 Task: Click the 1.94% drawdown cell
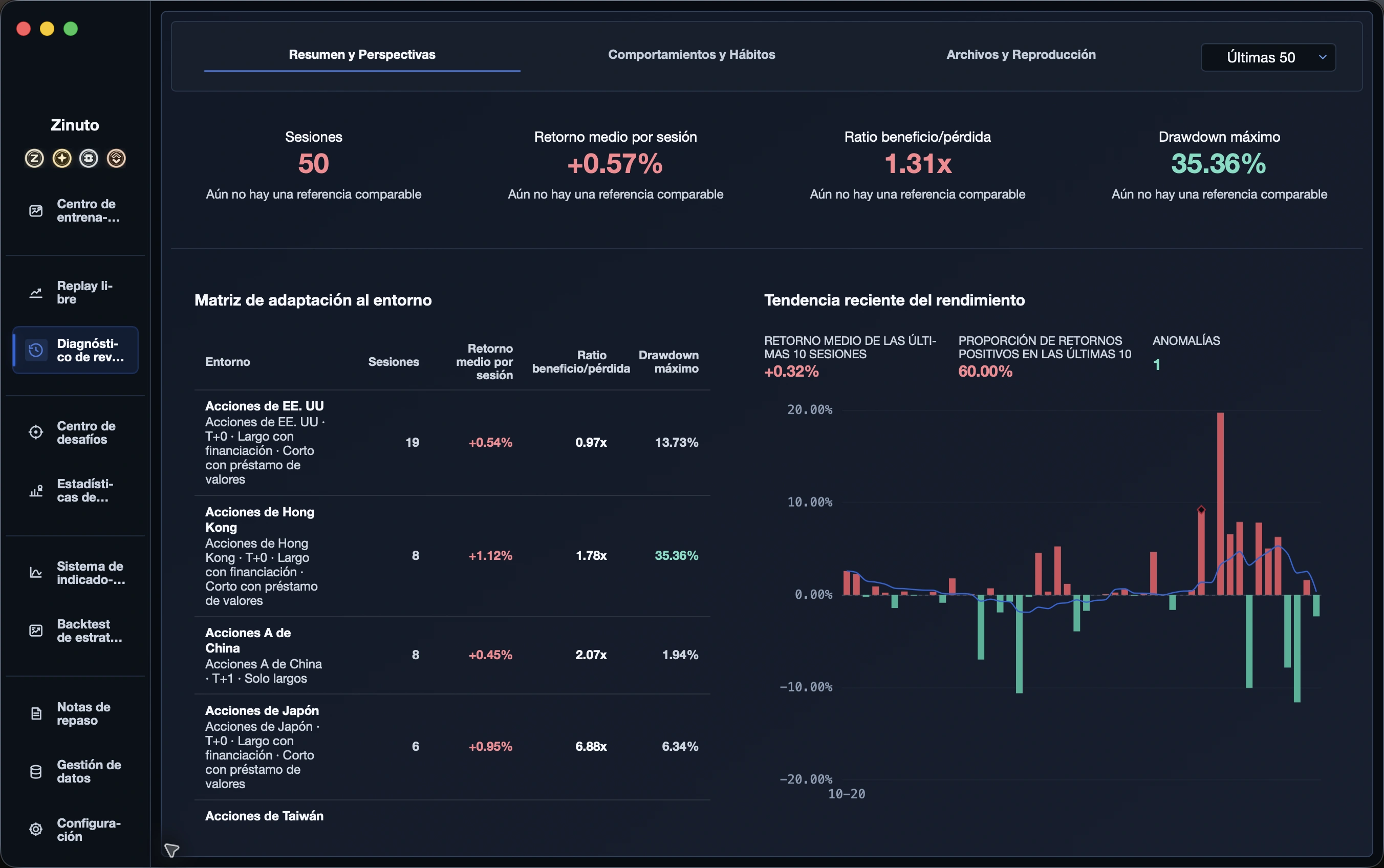tap(680, 655)
